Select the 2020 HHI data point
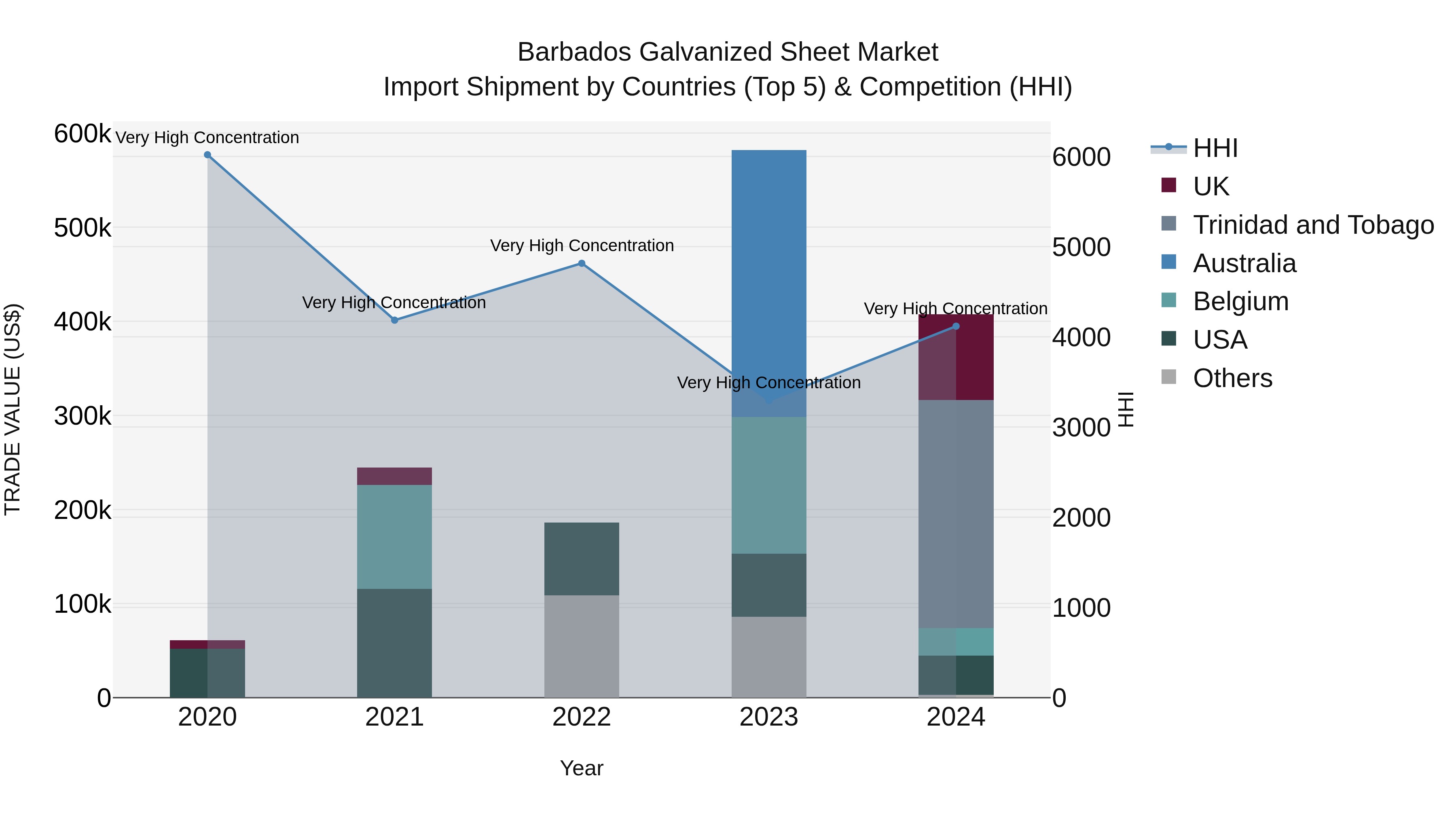 pyautogui.click(x=207, y=155)
